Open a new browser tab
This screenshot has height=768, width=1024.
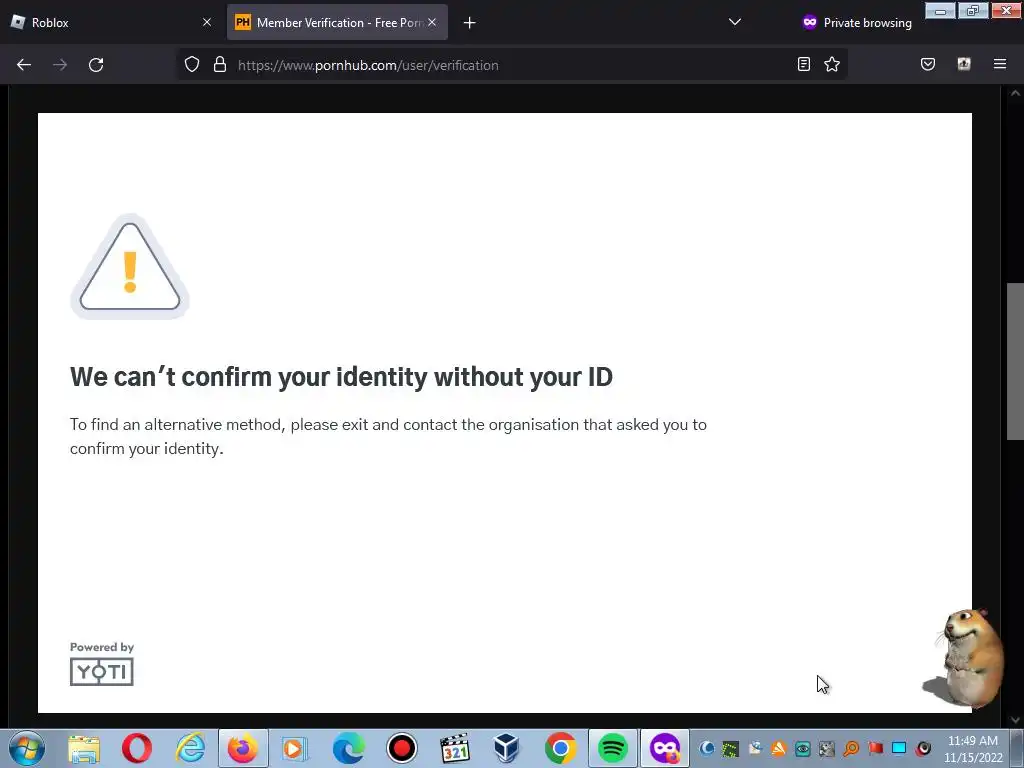(470, 23)
